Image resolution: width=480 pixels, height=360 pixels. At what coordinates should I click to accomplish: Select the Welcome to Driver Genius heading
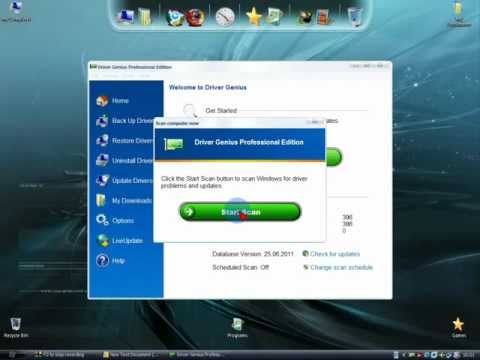208,87
